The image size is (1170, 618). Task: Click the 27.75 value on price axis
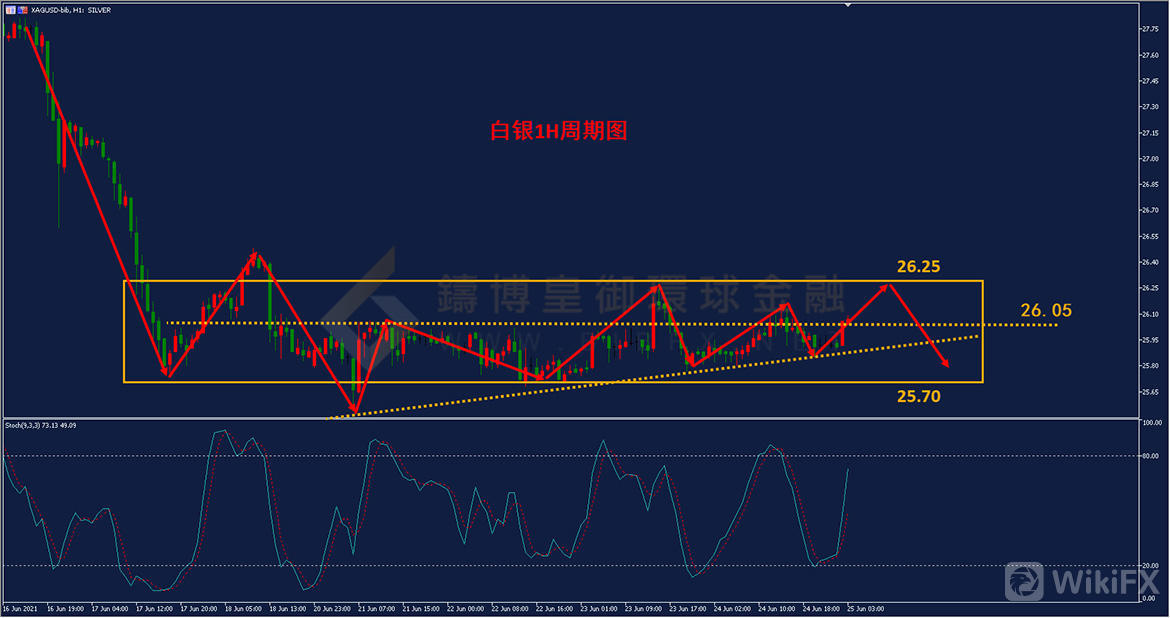(x=1149, y=29)
